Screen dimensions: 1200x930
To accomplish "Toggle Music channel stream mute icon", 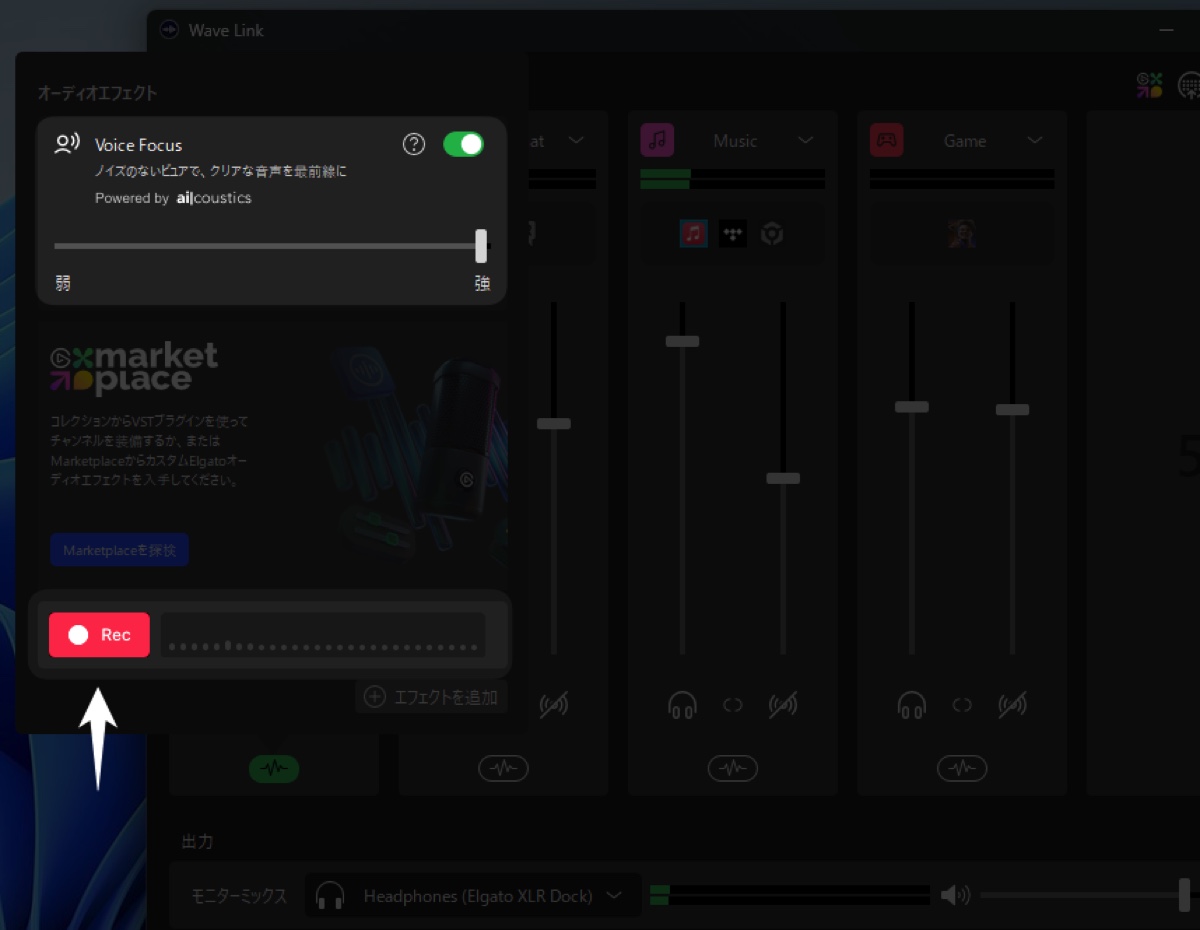I will click(x=783, y=706).
